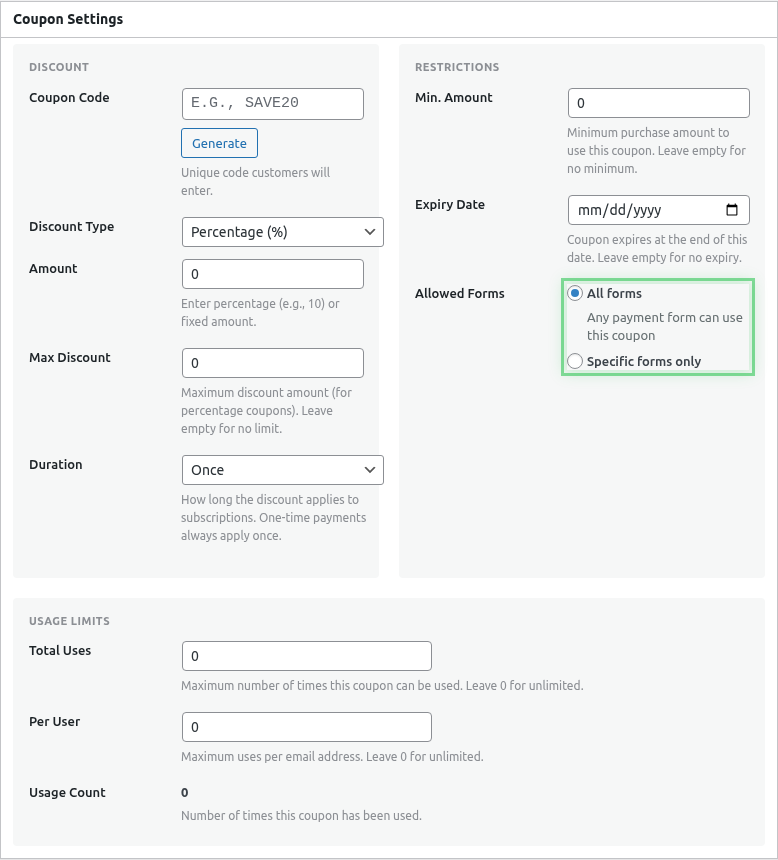Click the Per User limit field

click(x=306, y=727)
